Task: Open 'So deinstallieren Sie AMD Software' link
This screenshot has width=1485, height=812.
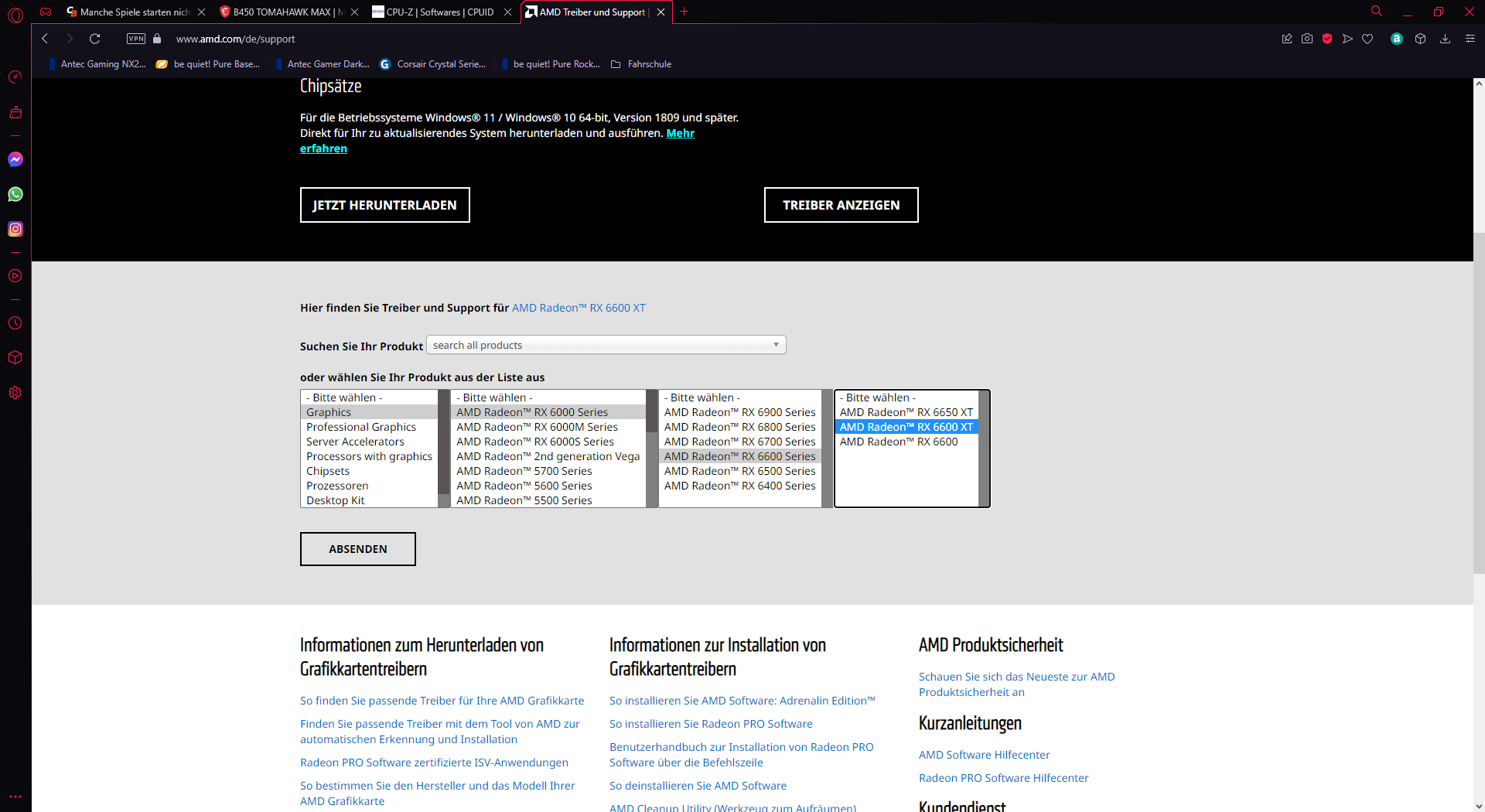Action: 698,786
